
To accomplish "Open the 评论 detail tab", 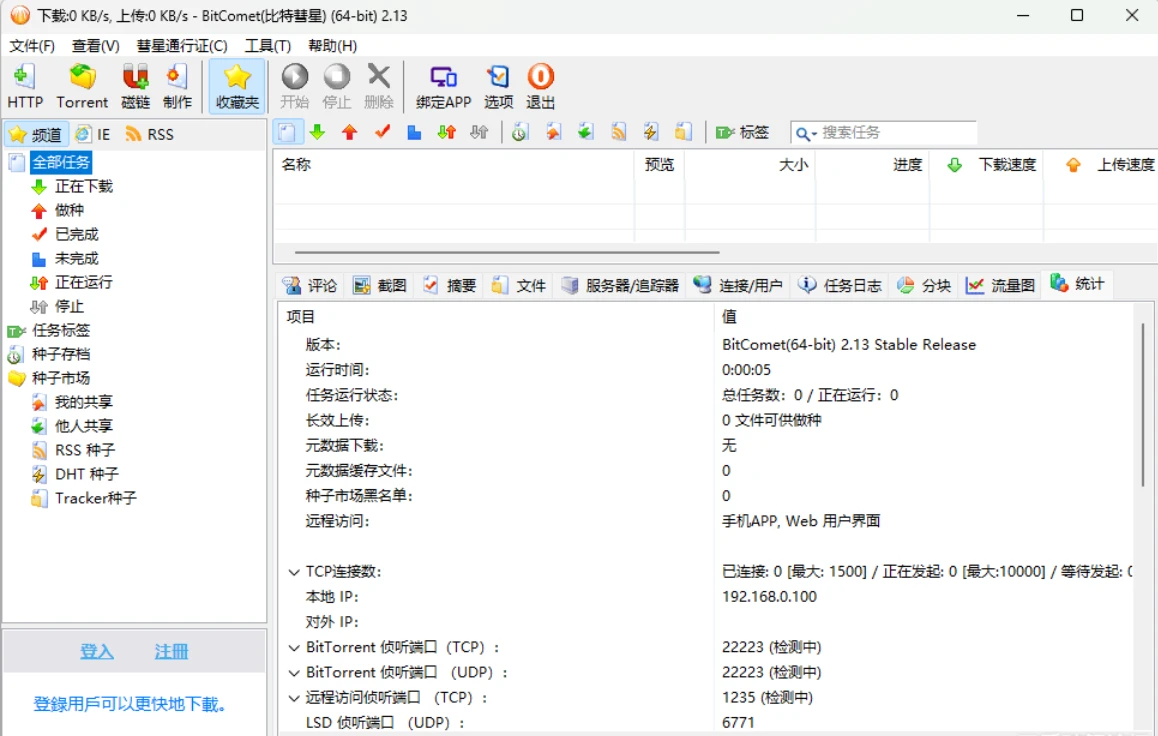I will [310, 286].
